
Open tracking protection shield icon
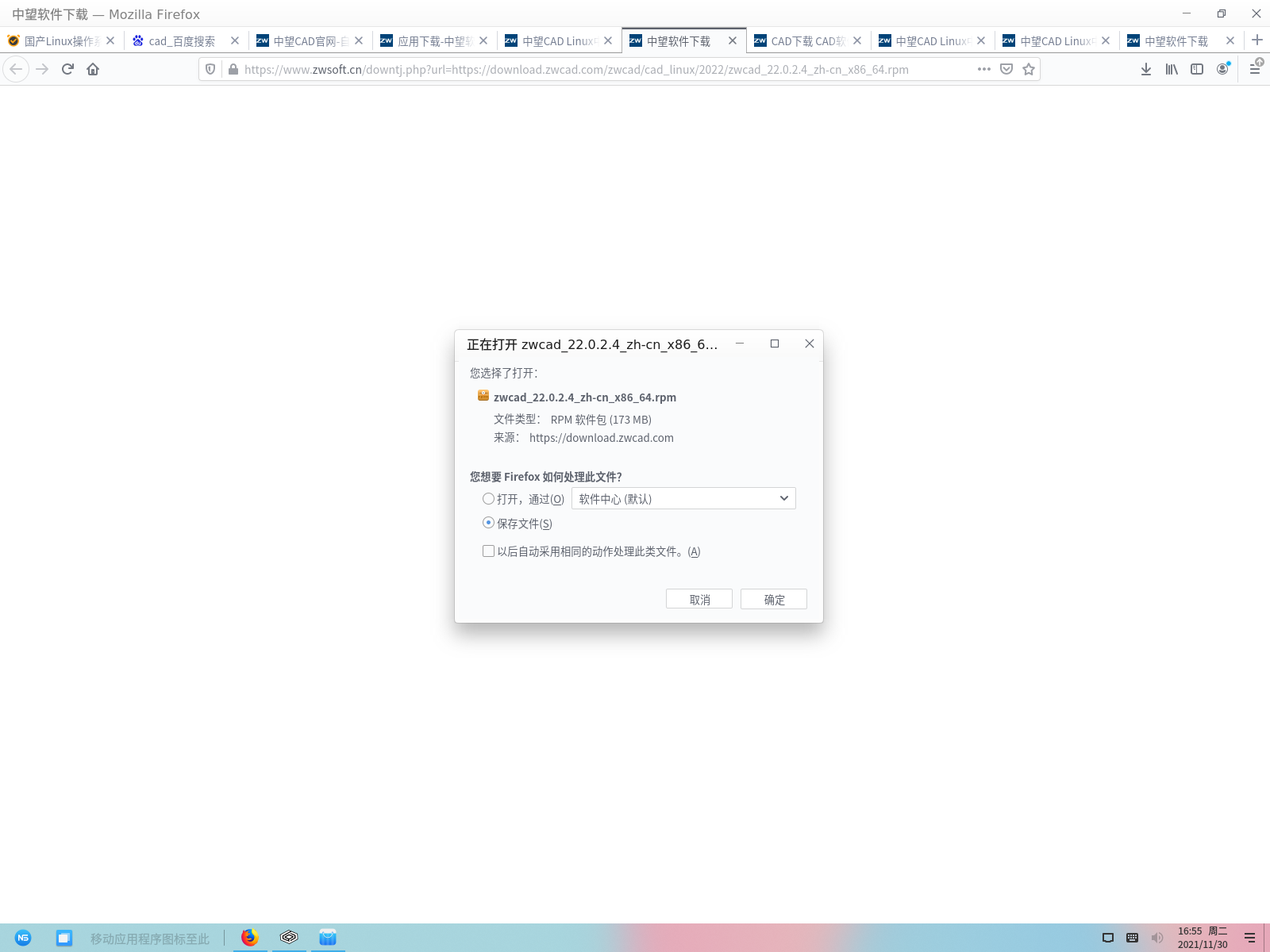tap(210, 69)
